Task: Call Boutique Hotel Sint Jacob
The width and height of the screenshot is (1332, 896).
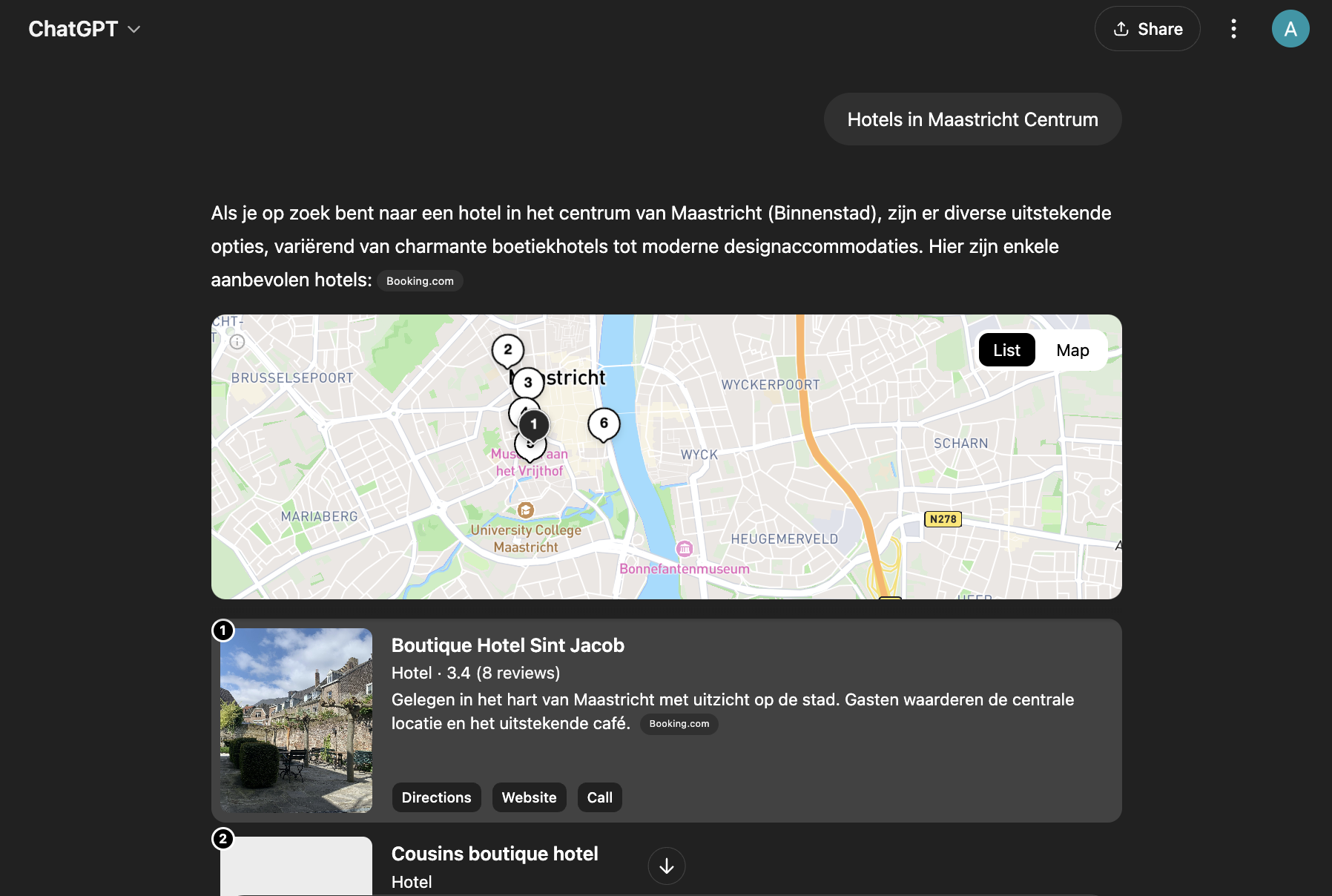Action: [600, 797]
